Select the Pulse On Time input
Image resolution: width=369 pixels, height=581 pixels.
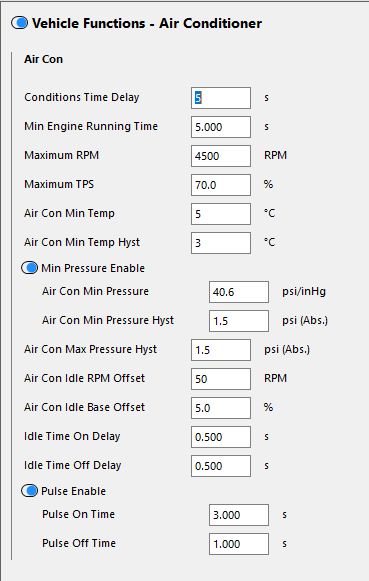point(239,515)
